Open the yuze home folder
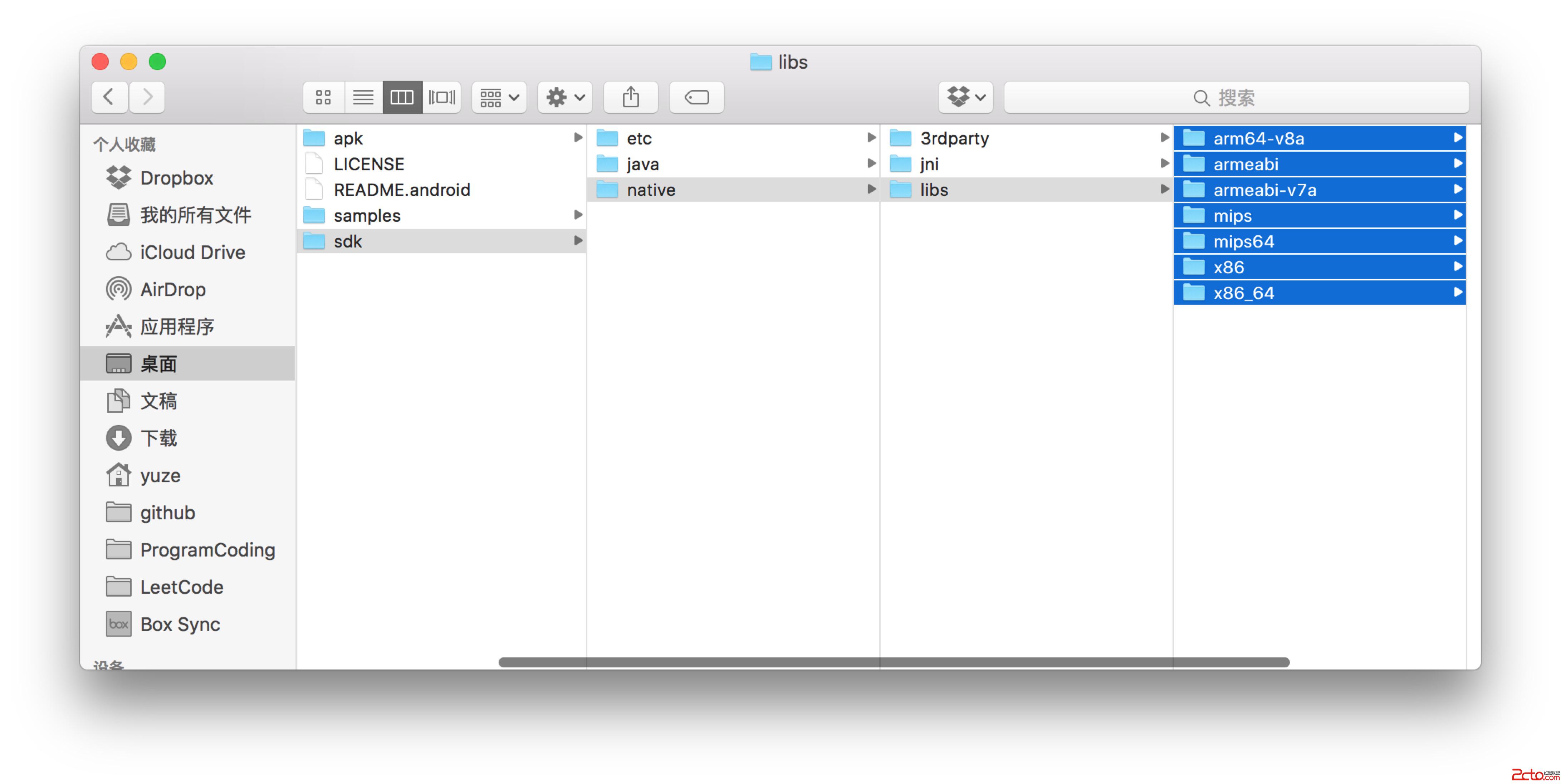1561x784 pixels. [160, 476]
